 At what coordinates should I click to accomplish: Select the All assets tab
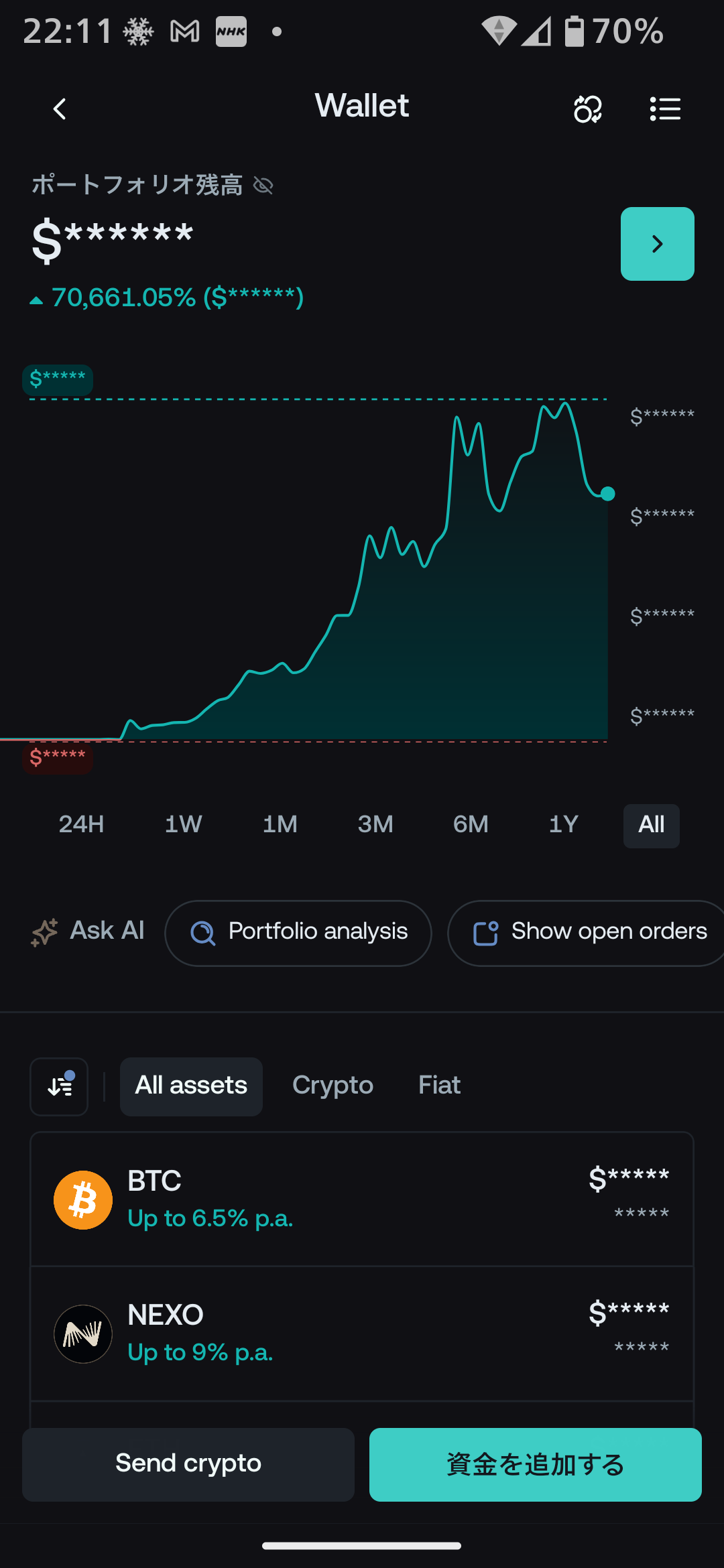(x=191, y=1086)
